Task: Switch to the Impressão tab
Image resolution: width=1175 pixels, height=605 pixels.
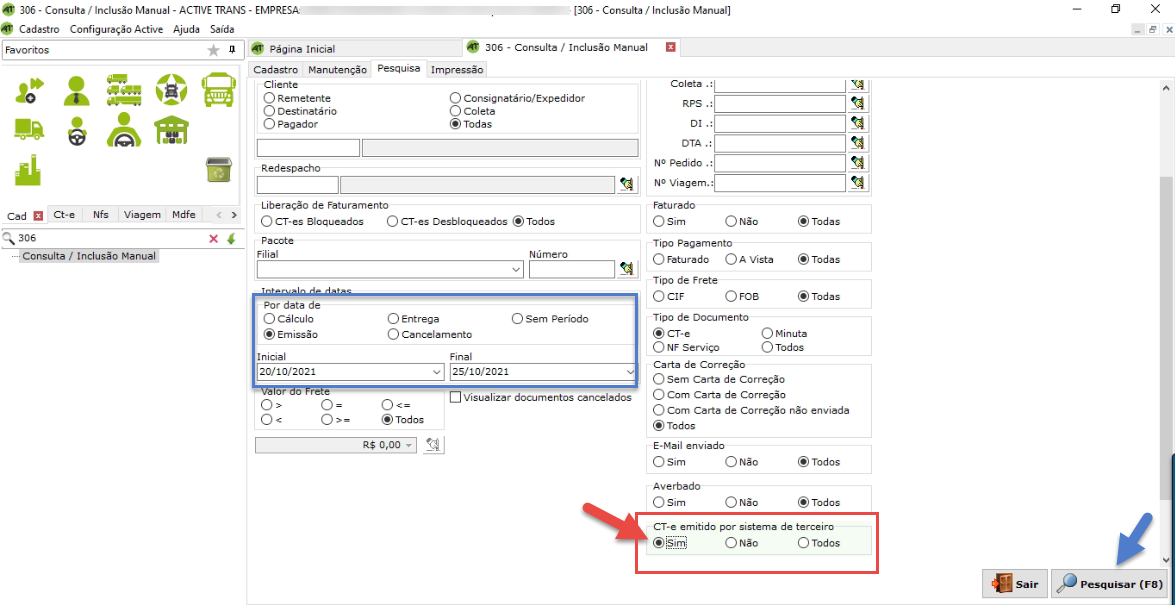Action: [457, 70]
